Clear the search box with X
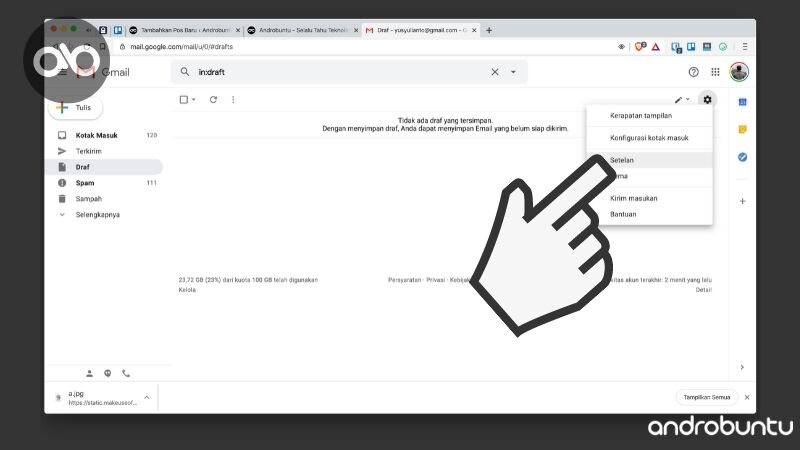The image size is (800, 450). click(495, 72)
